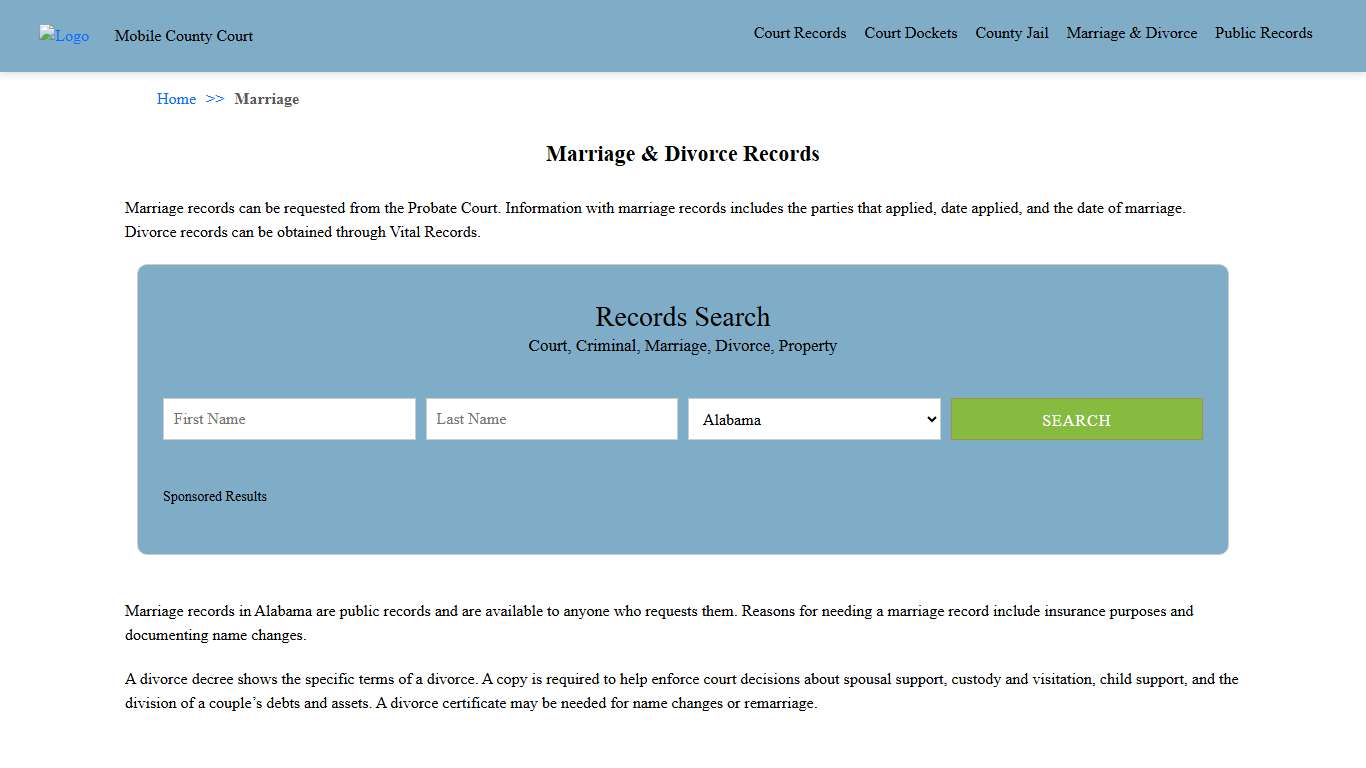Screen dimensions: 1366x768
Task: Navigate to the County Jail page
Action: coord(1011,33)
